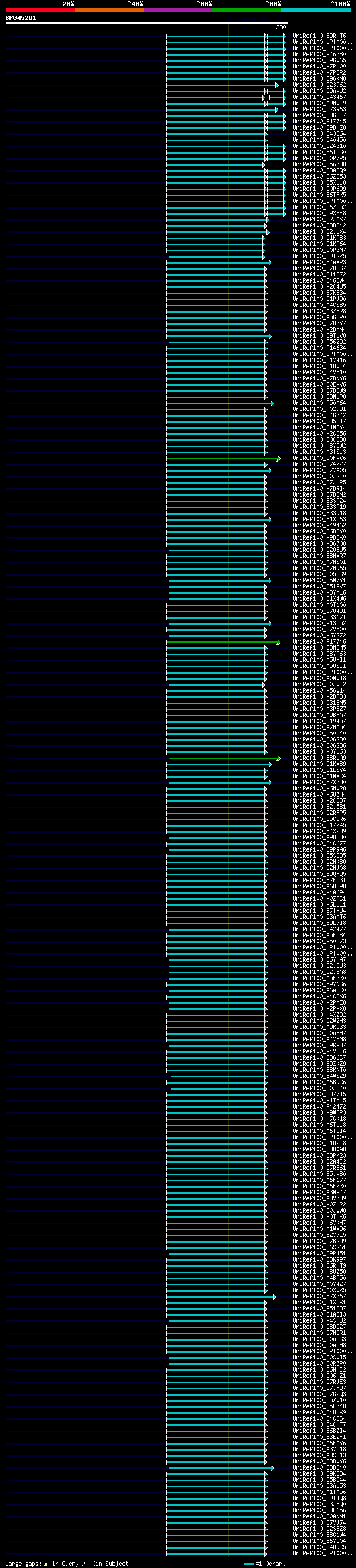The width and height of the screenshot is (356, 1568).
Task: Select hit label UniRef100_C5XWJ8
Action: tap(319, 182)
